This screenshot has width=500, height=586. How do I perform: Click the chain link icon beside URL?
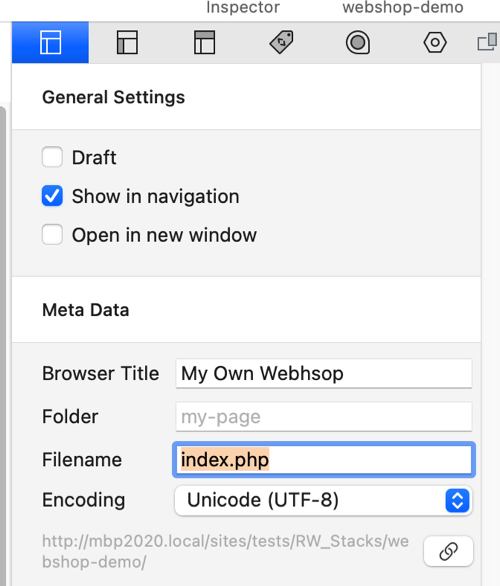[448, 551]
